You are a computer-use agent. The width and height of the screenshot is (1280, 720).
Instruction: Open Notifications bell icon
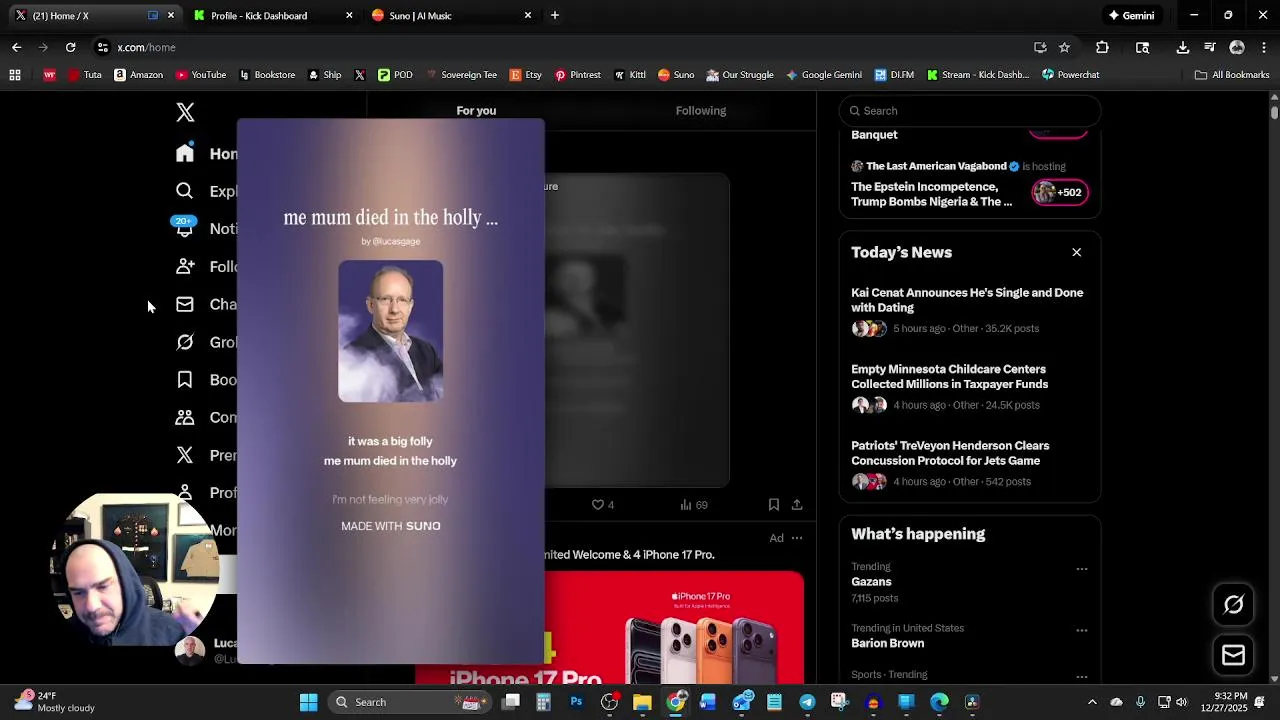(x=185, y=228)
